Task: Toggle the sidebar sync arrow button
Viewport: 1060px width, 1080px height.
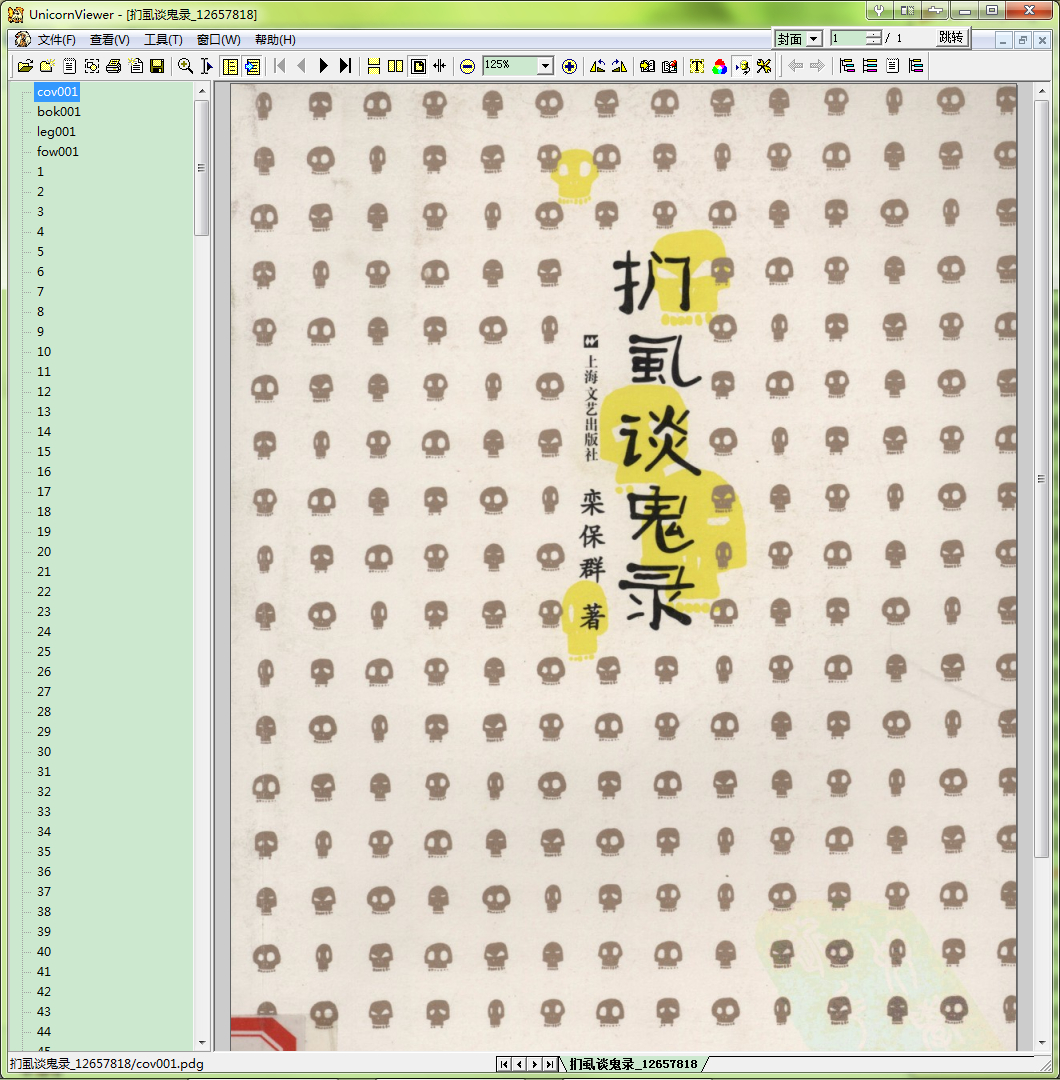Action: 253,66
